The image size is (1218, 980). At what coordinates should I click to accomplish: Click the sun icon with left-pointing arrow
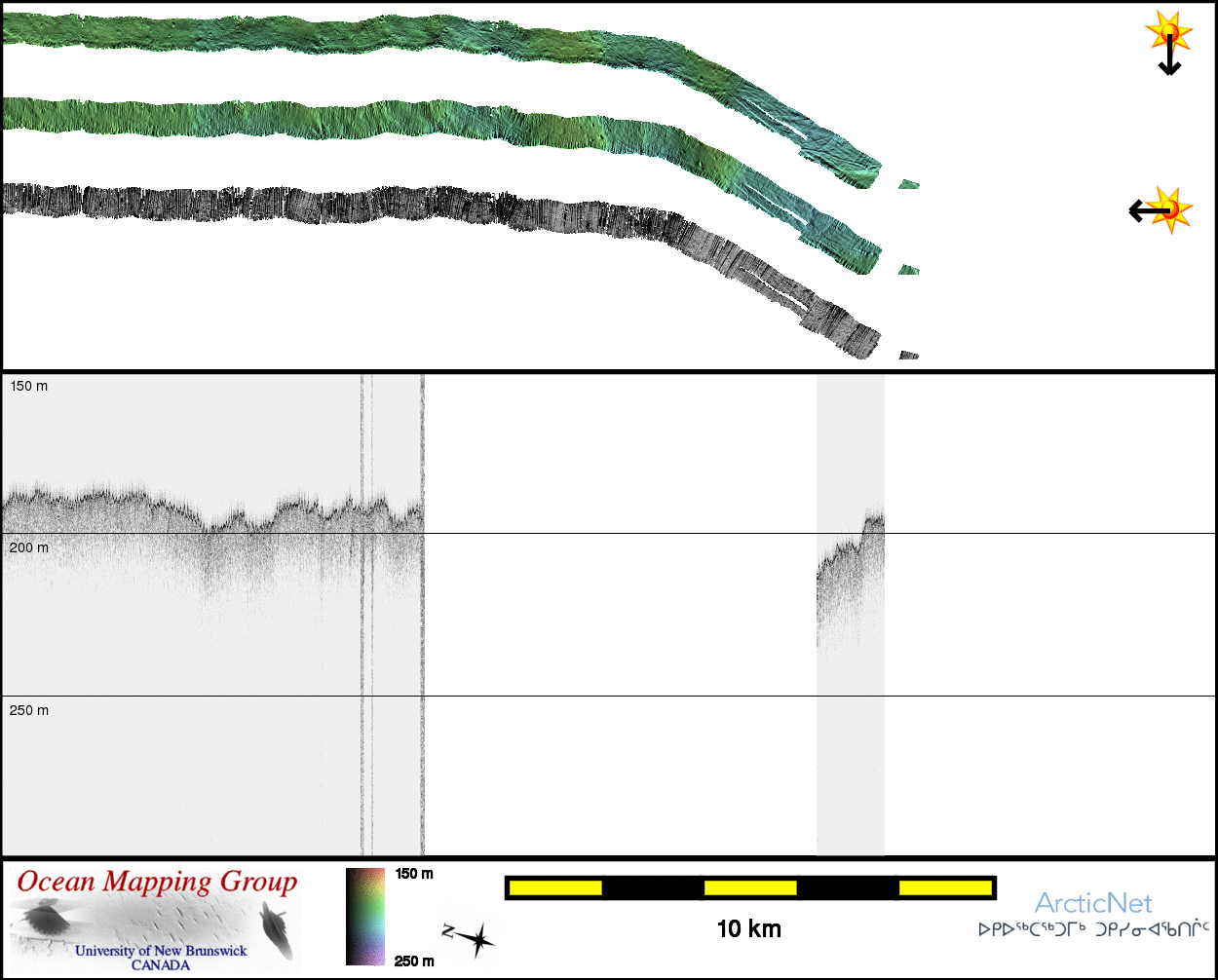coord(1161,209)
